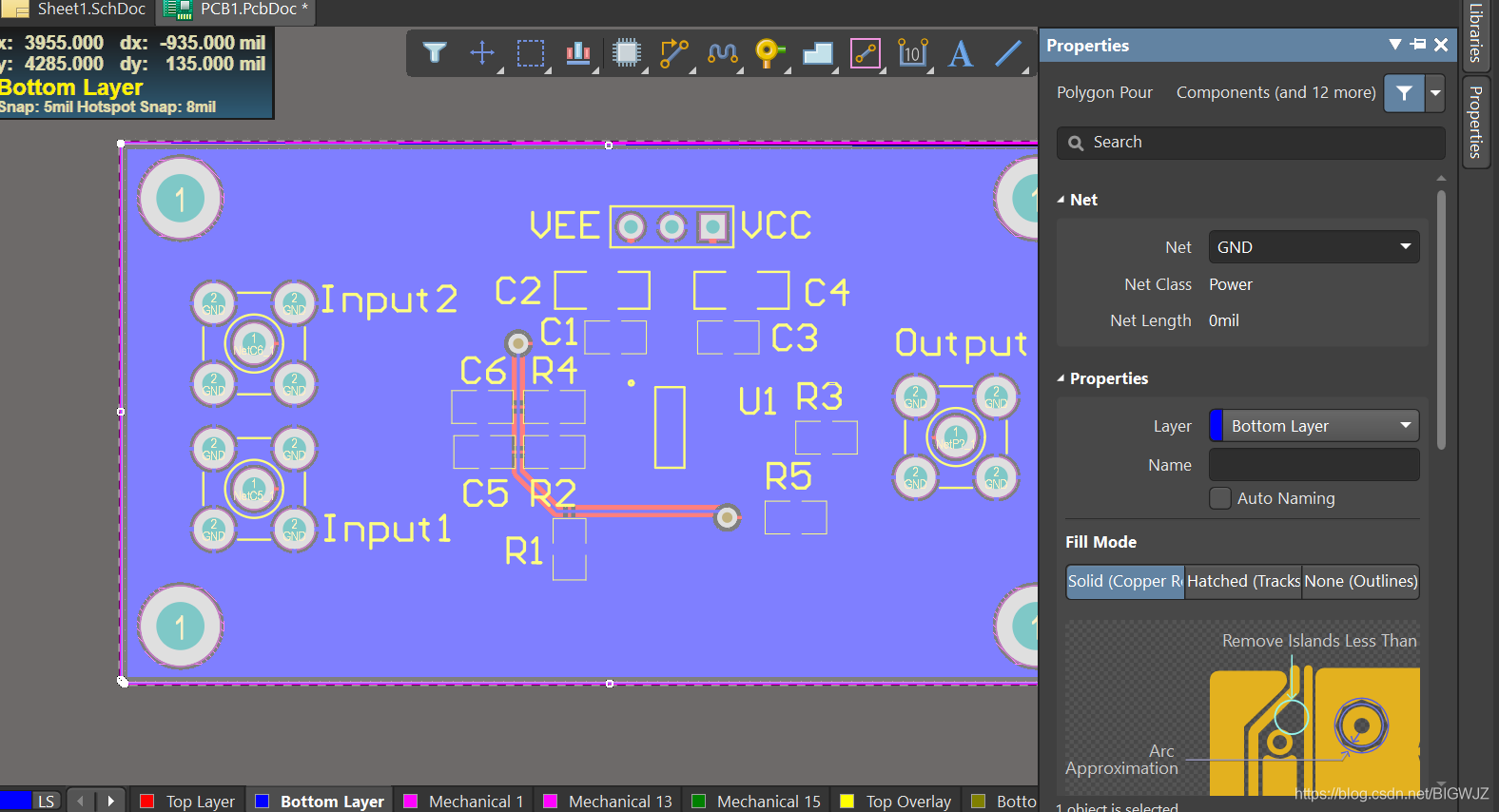Viewport: 1499px width, 812px height.
Task: Switch to the Top Layer tab
Action: [188, 802]
